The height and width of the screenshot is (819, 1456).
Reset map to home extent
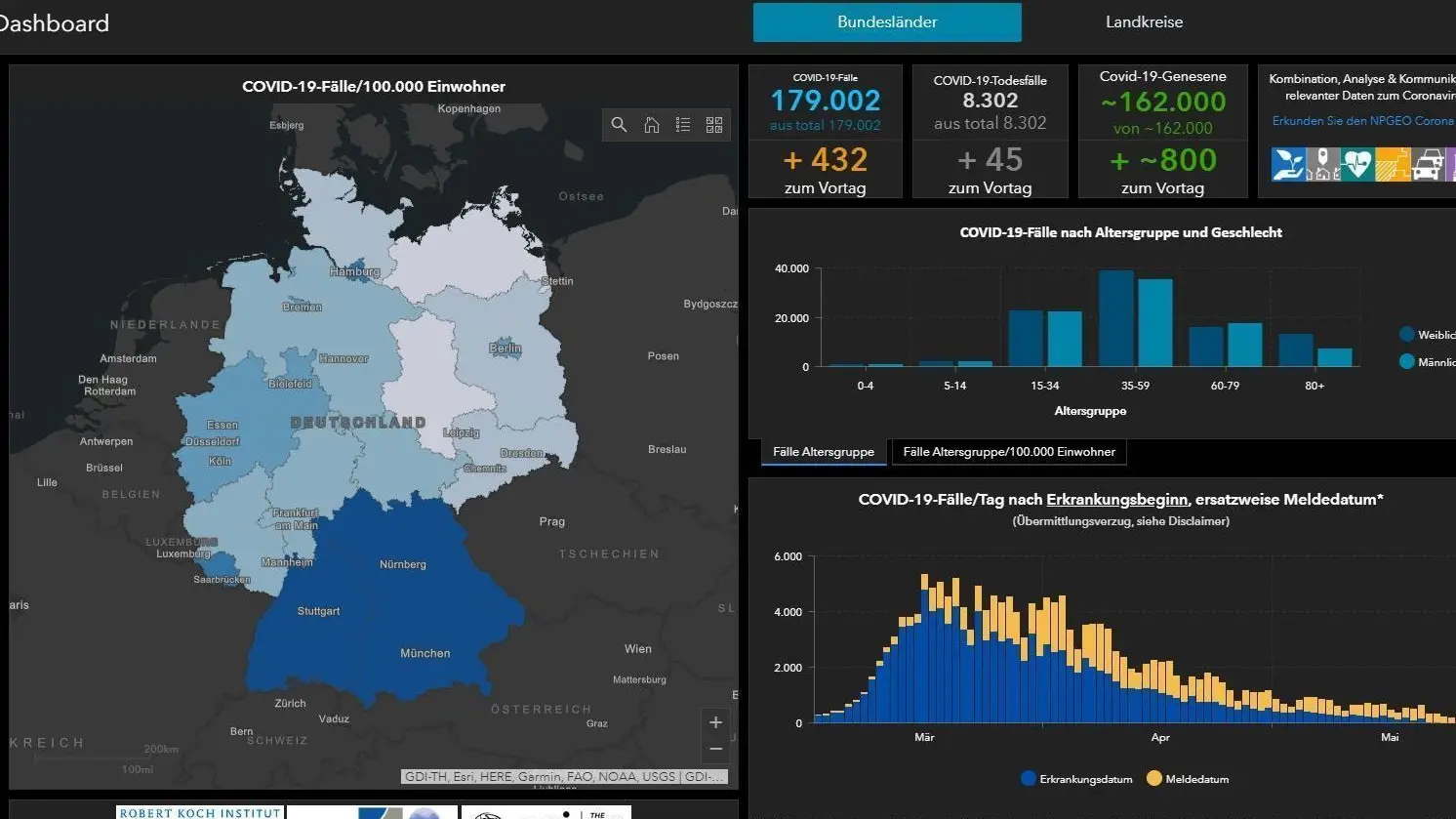pos(651,125)
